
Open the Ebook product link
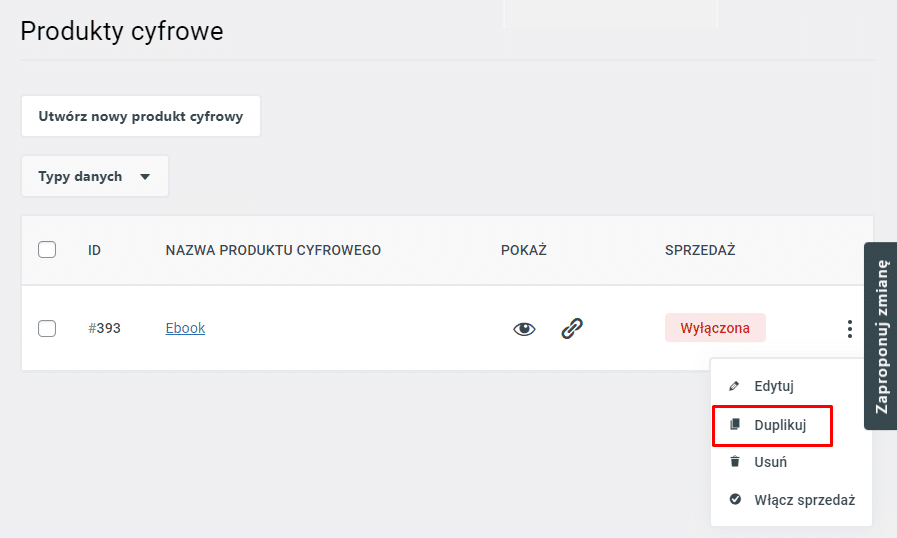[185, 328]
